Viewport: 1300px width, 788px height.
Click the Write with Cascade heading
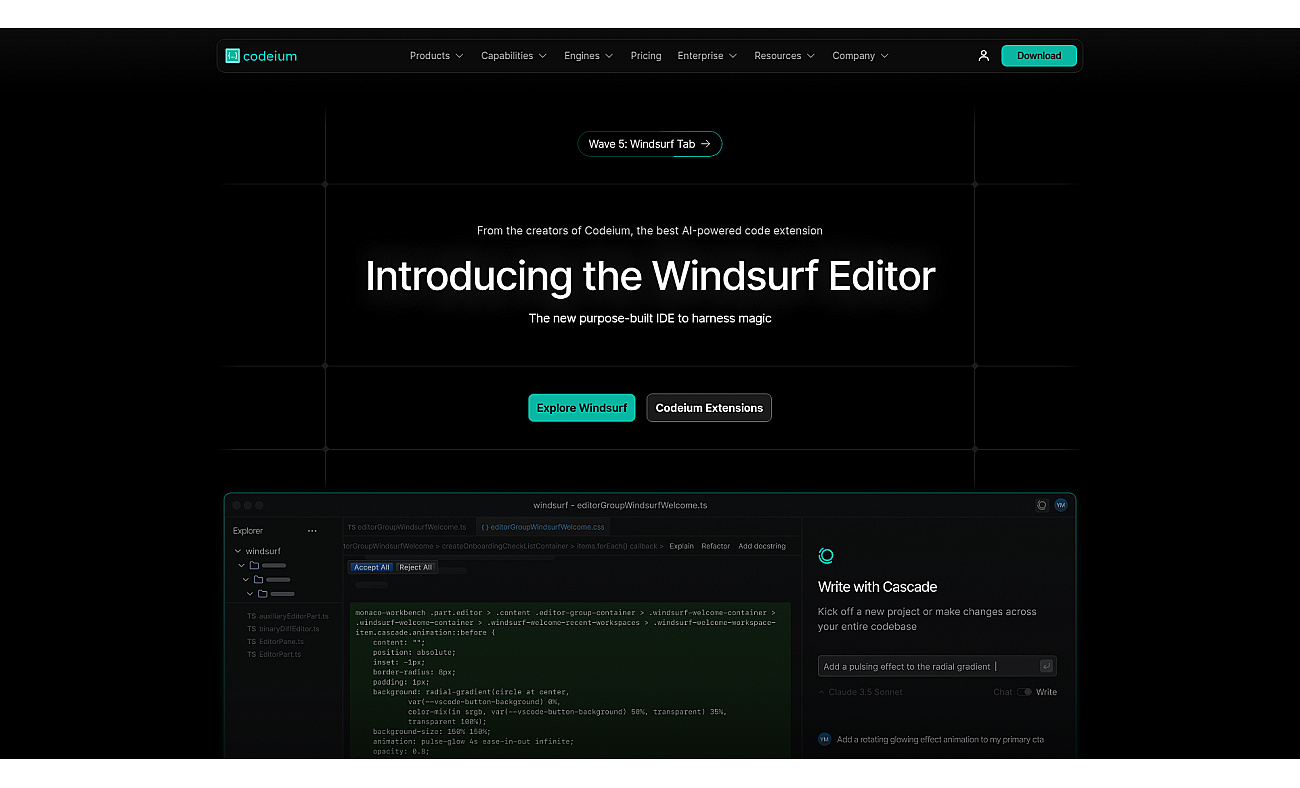tap(877, 587)
